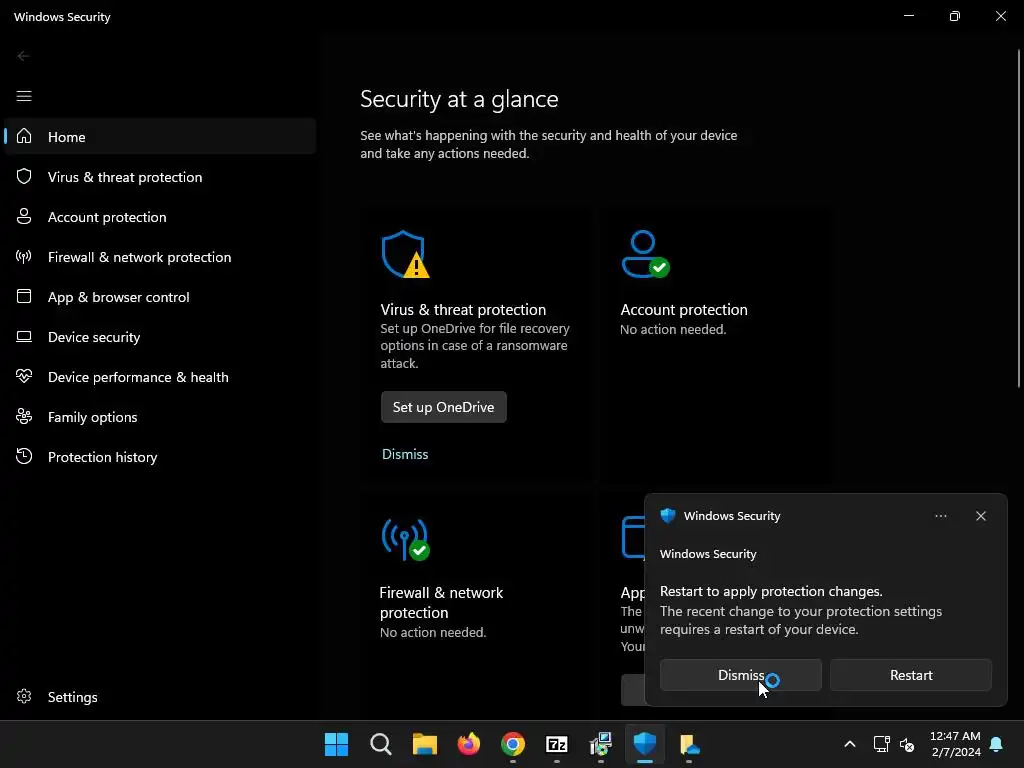Select Firewall & network protection in sidebar

pos(160,257)
